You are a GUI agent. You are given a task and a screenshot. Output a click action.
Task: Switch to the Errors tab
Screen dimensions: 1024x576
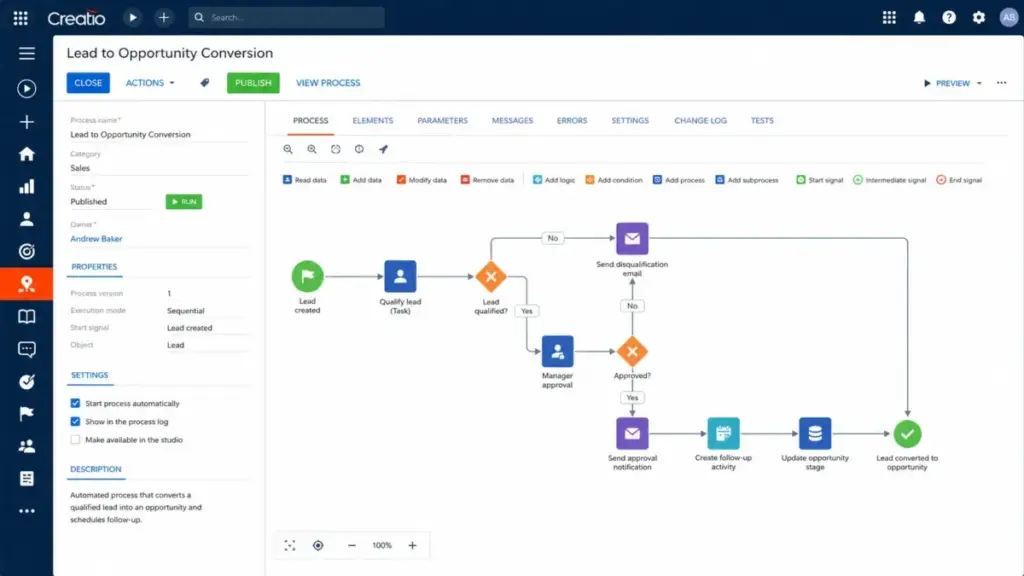pyautogui.click(x=572, y=121)
